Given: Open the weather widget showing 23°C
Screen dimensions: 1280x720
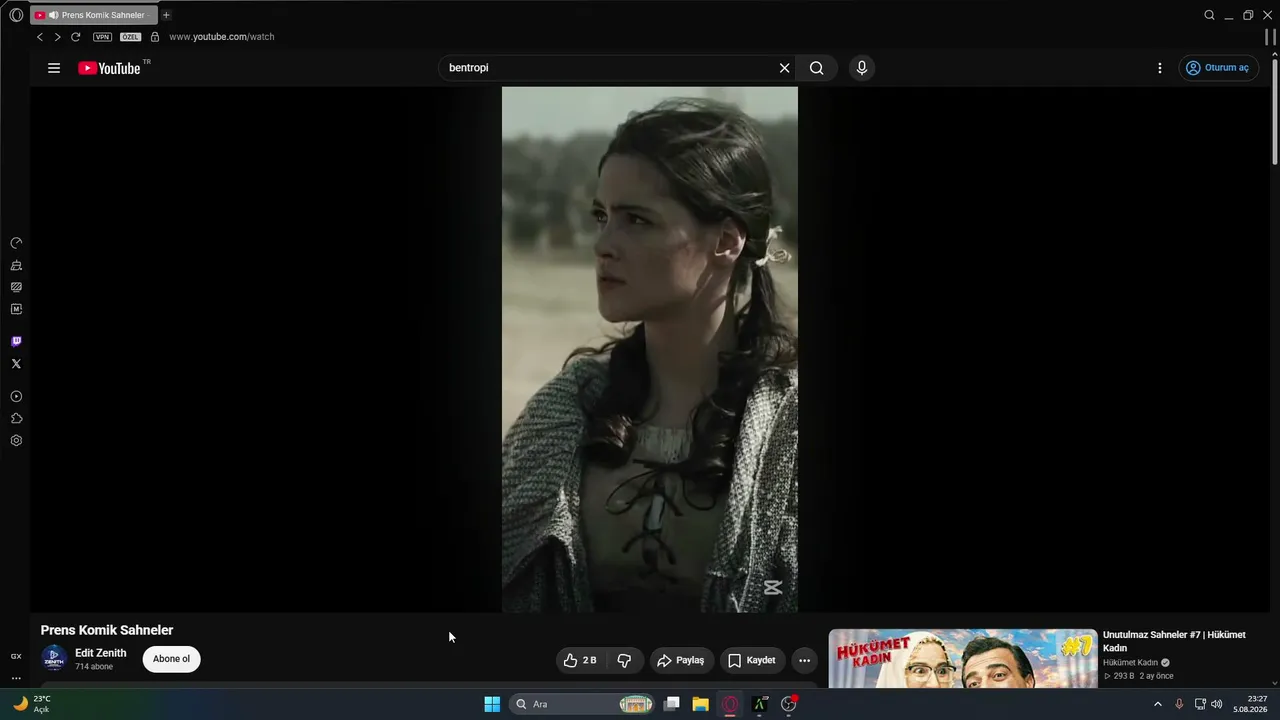Looking at the screenshot, I should 32,704.
